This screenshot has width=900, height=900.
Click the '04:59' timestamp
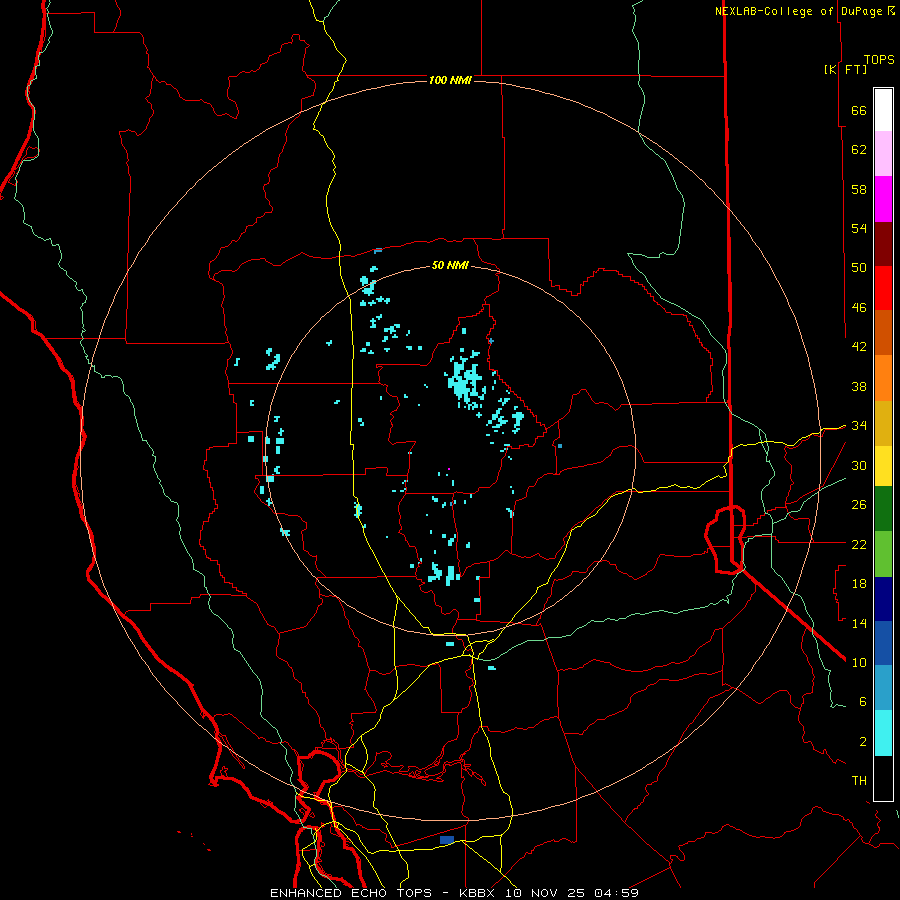point(616,893)
